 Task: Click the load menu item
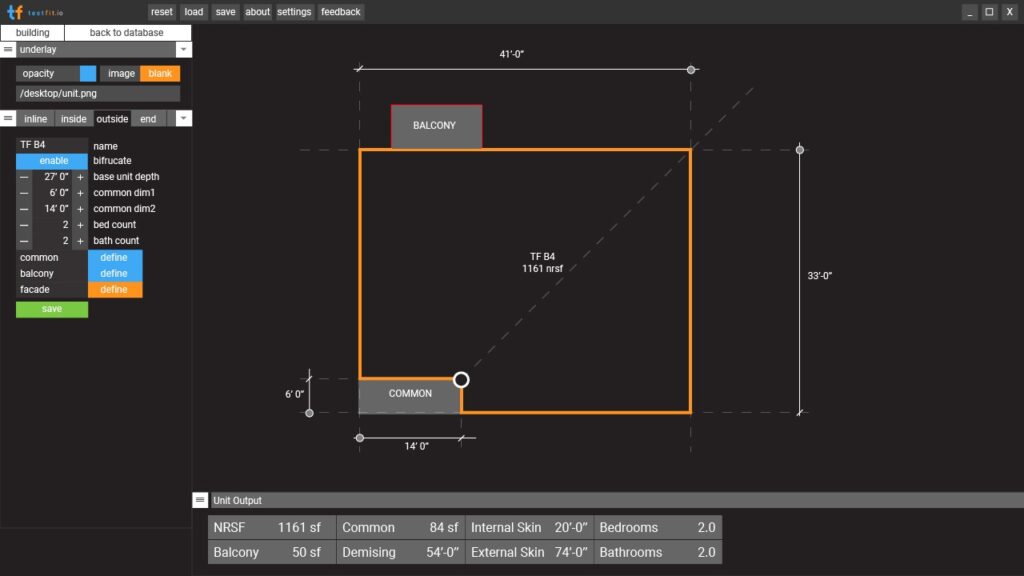point(194,12)
